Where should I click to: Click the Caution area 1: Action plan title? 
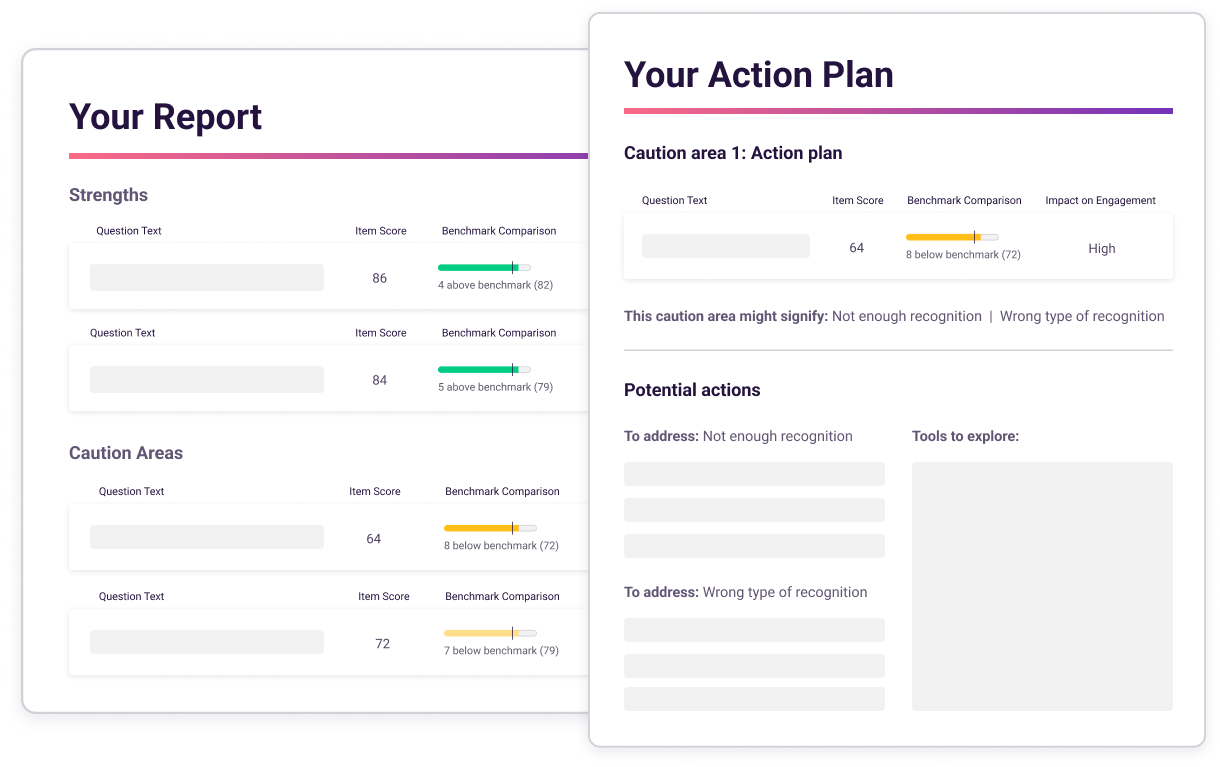pos(733,153)
